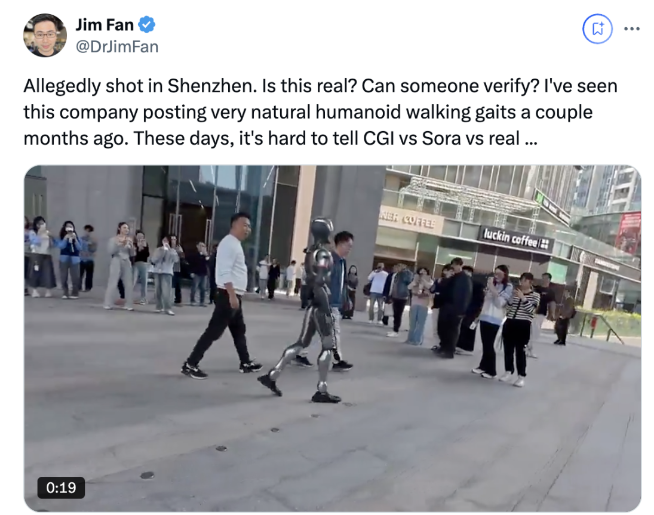Play the humanoid robot video
The height and width of the screenshot is (515, 654).
pyautogui.click(x=332, y=338)
